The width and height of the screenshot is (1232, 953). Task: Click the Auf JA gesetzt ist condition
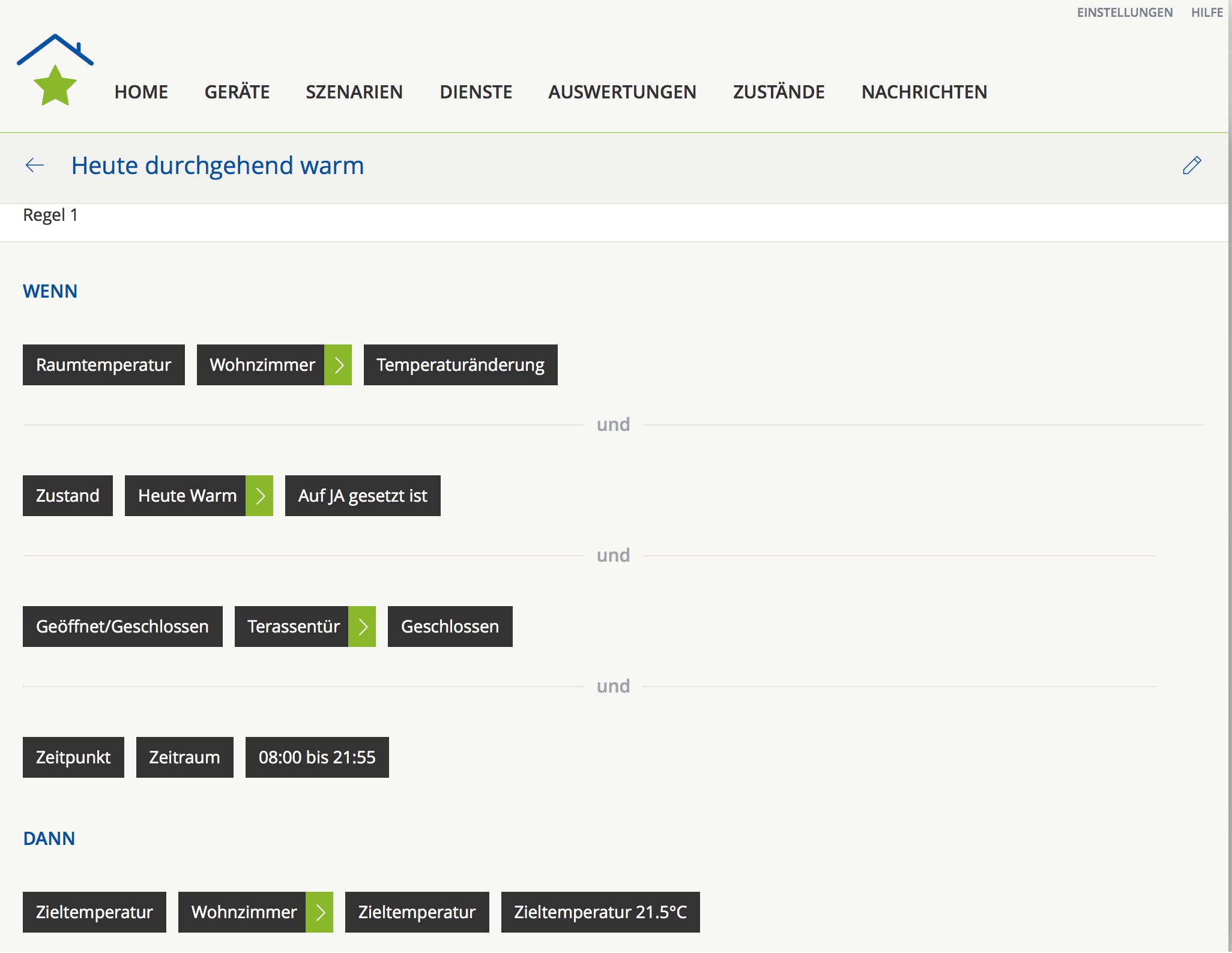[x=363, y=496]
